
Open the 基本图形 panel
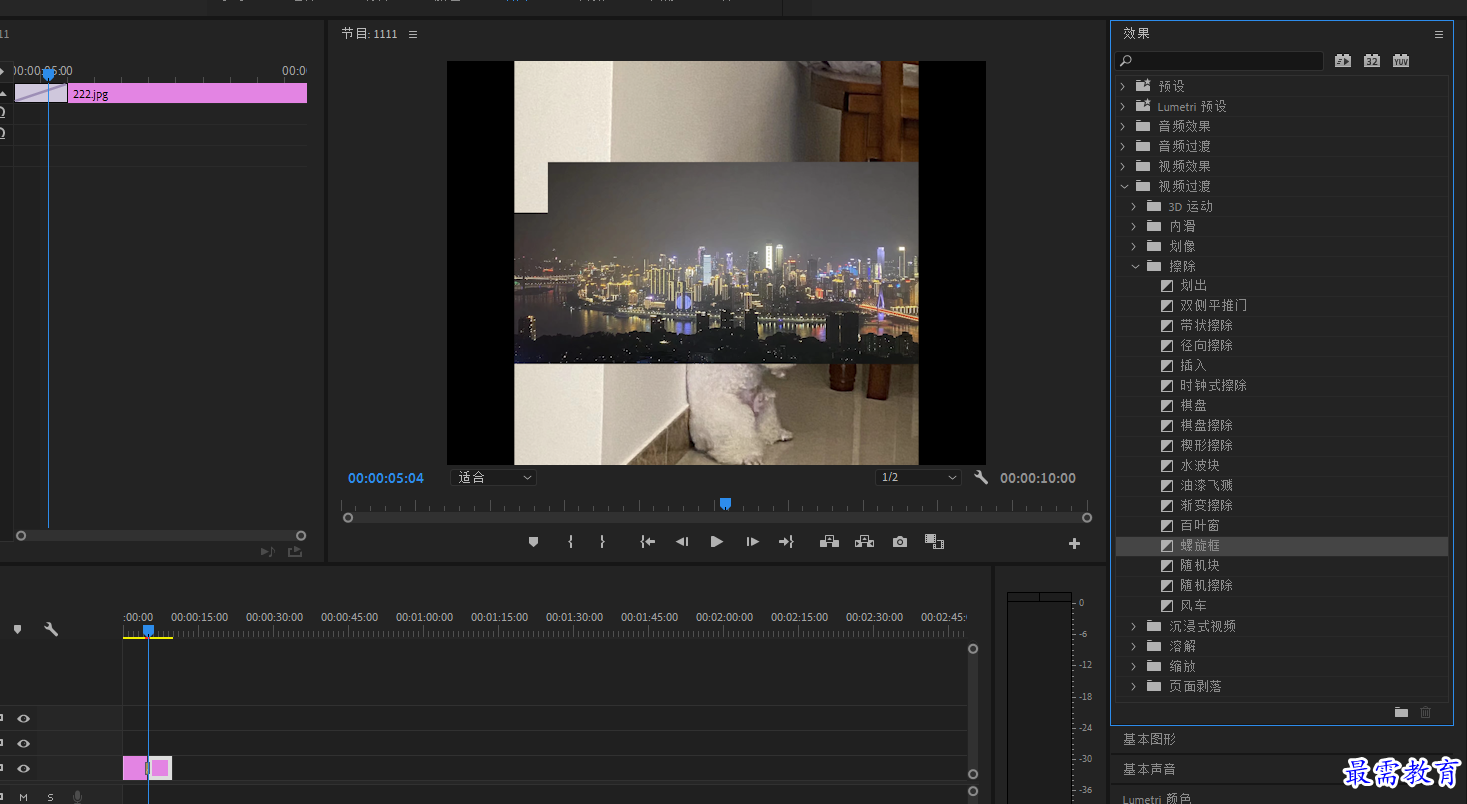click(x=1149, y=739)
